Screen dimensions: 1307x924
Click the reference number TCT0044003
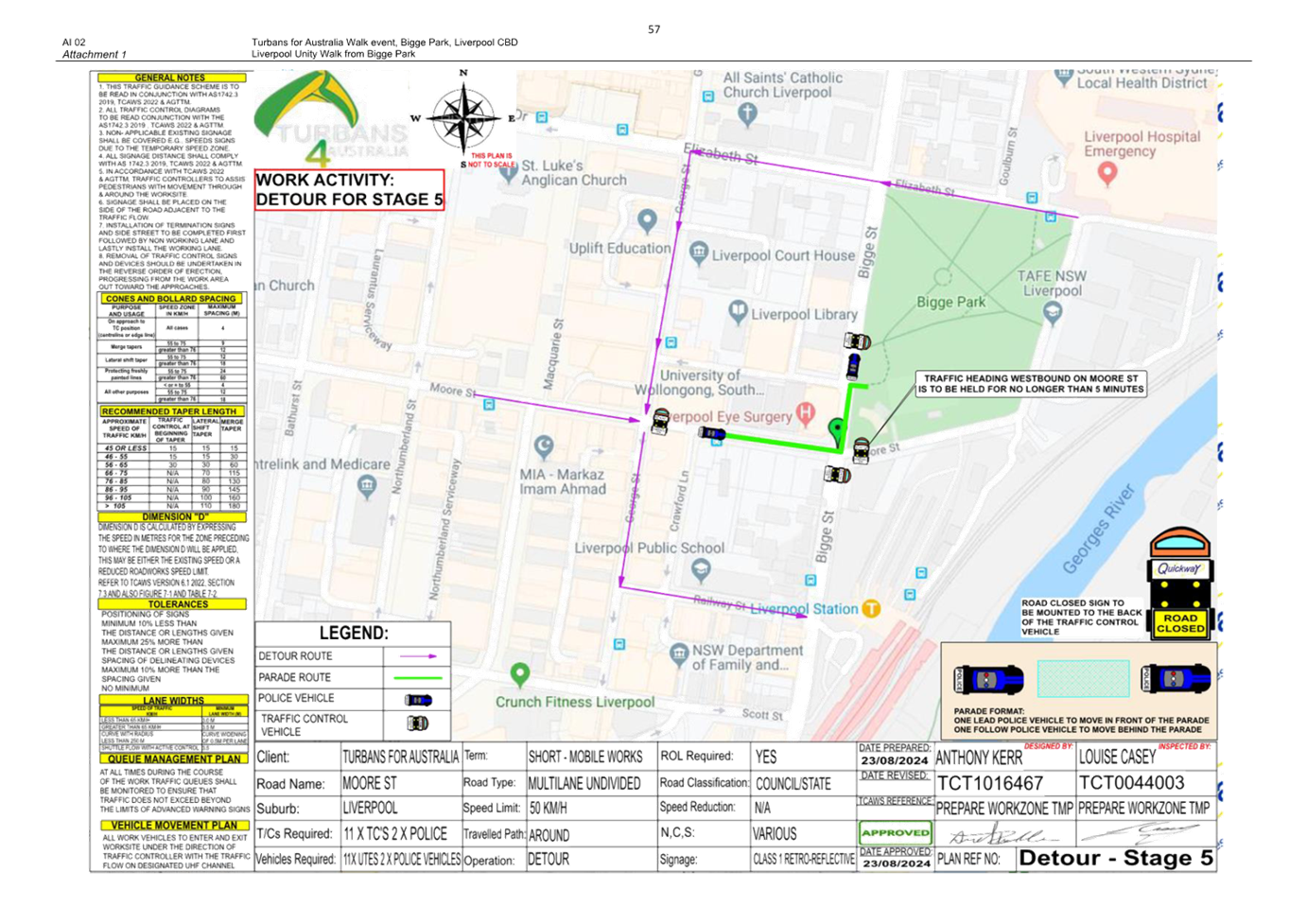(x=1131, y=783)
